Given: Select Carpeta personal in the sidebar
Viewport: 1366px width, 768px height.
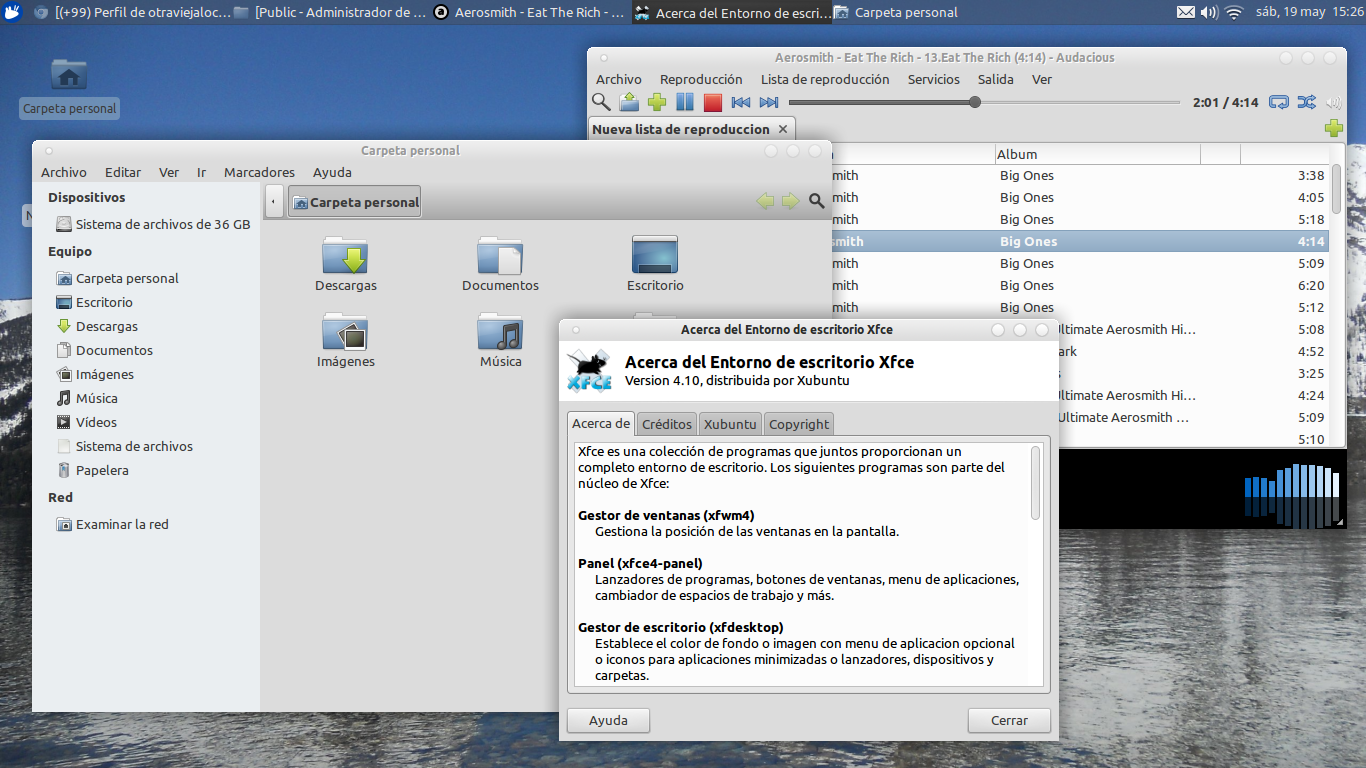Looking at the screenshot, I should point(118,278).
